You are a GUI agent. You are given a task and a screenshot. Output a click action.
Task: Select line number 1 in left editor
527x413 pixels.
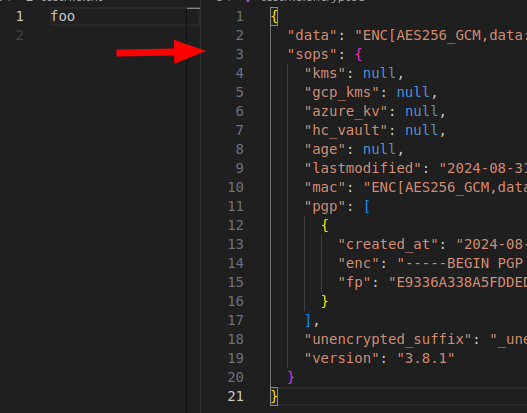pyautogui.click(x=20, y=16)
